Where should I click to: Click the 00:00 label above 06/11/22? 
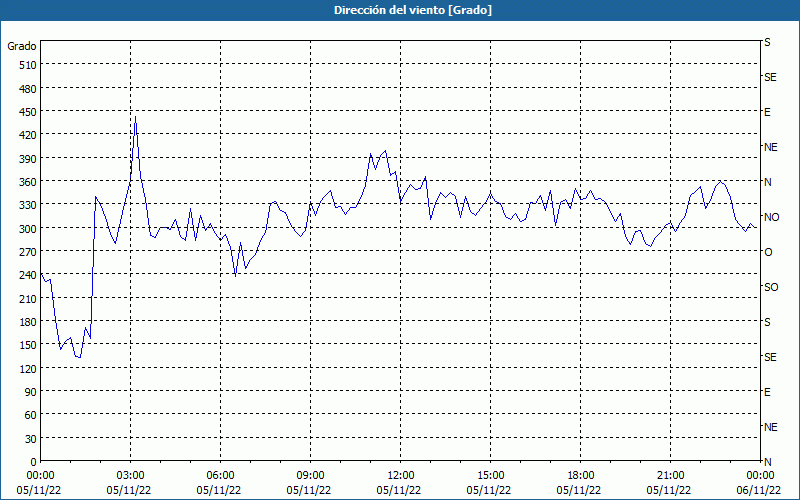[x=760, y=476]
